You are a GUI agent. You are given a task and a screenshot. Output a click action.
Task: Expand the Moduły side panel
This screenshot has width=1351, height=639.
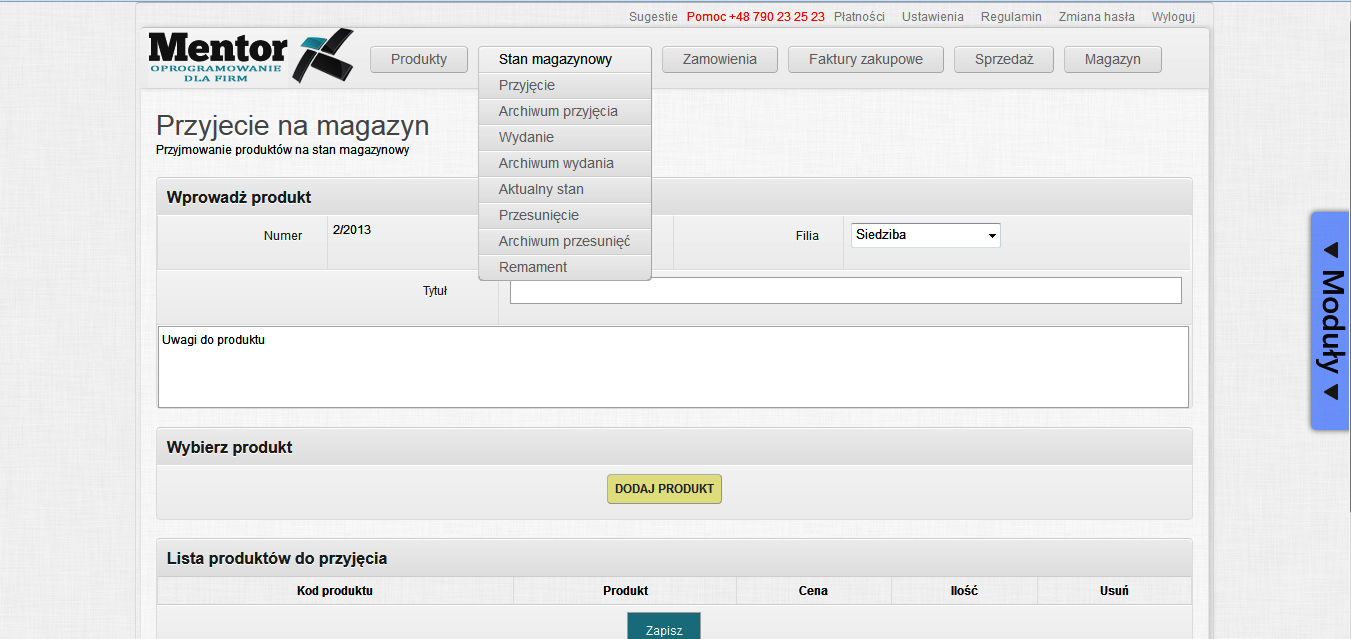[x=1330, y=320]
